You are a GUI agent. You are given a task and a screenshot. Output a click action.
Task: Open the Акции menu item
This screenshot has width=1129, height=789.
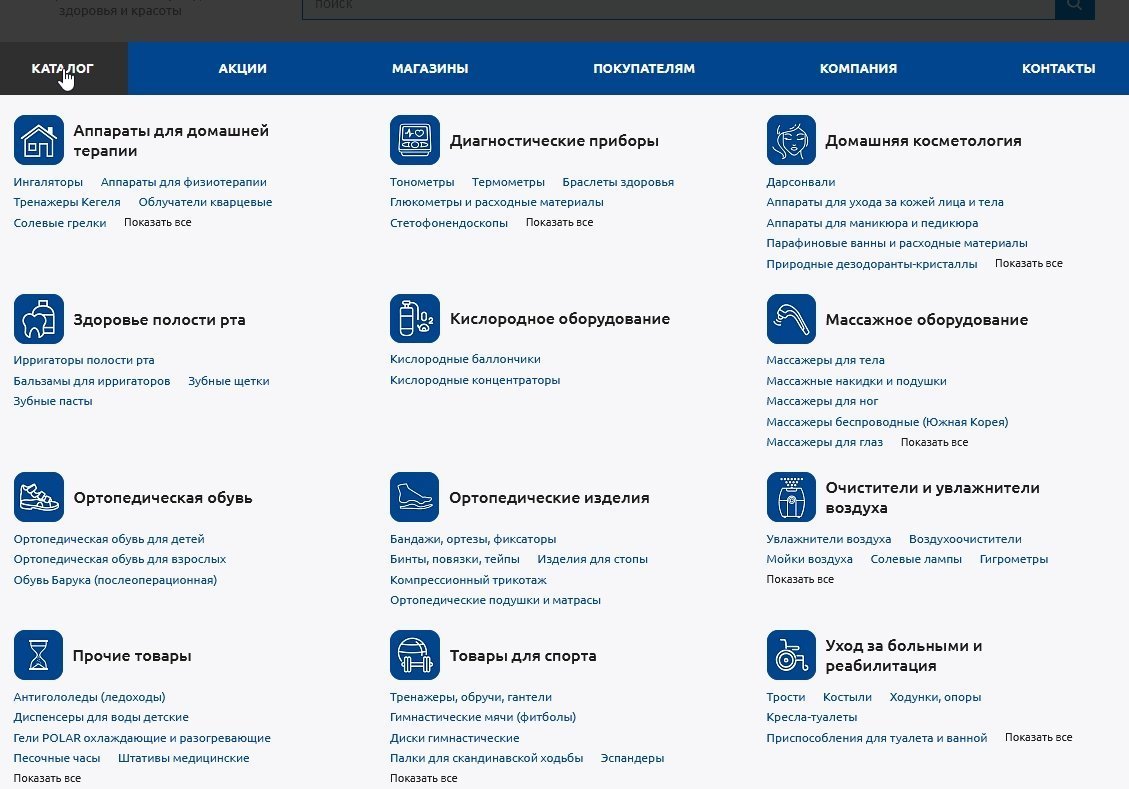pyautogui.click(x=243, y=68)
